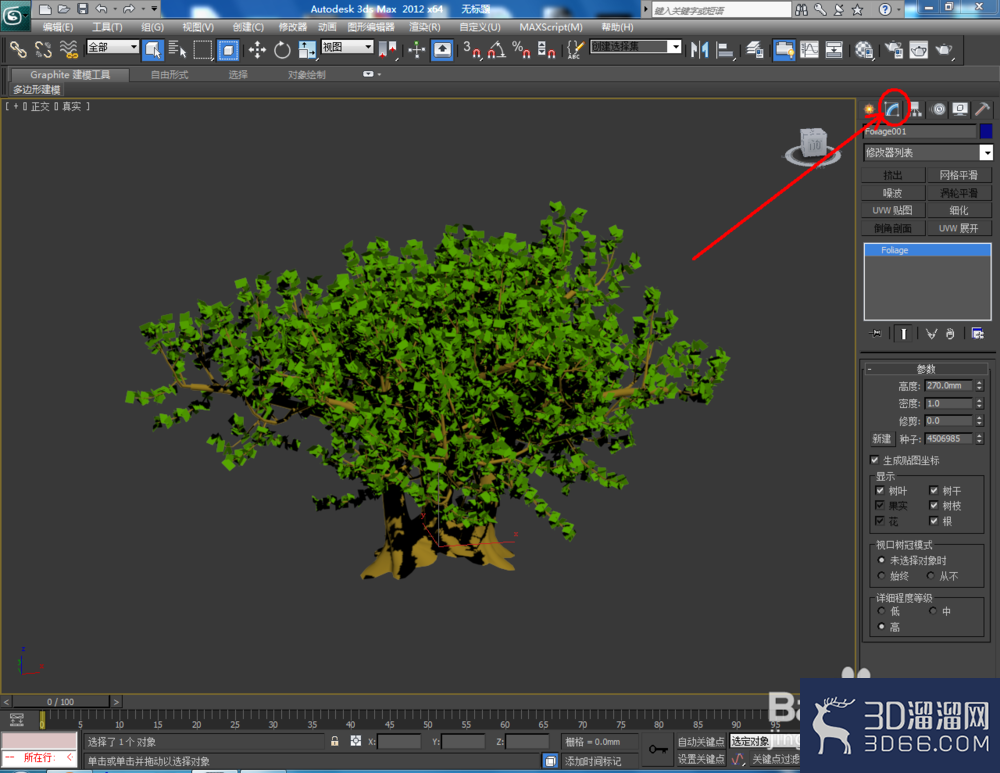Toggle Percent Snap

pos(521,49)
